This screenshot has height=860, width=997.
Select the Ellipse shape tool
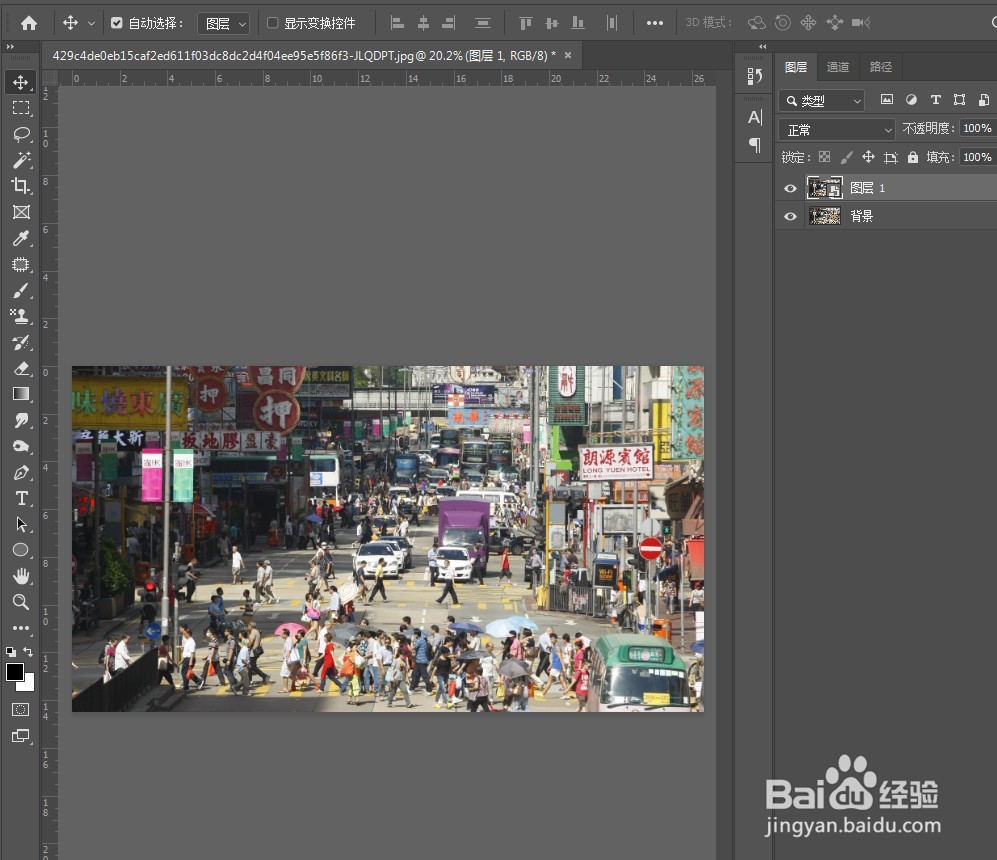20,550
